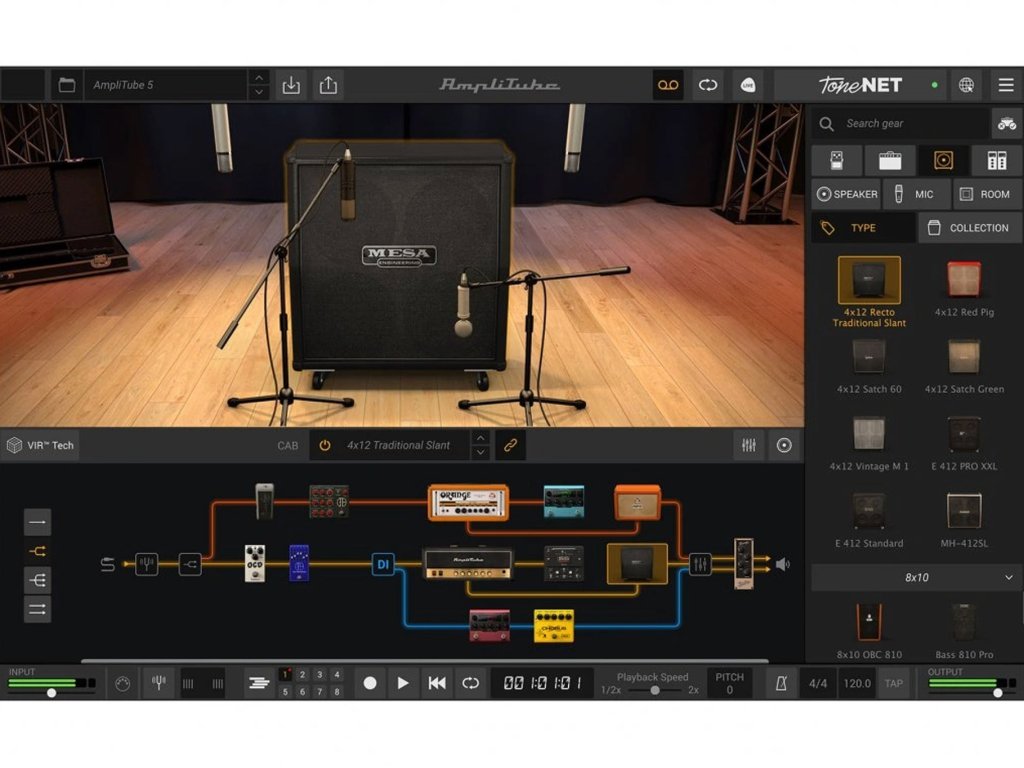This screenshot has width=1024, height=768.
Task: Step to the next cab model
Action: point(480,453)
